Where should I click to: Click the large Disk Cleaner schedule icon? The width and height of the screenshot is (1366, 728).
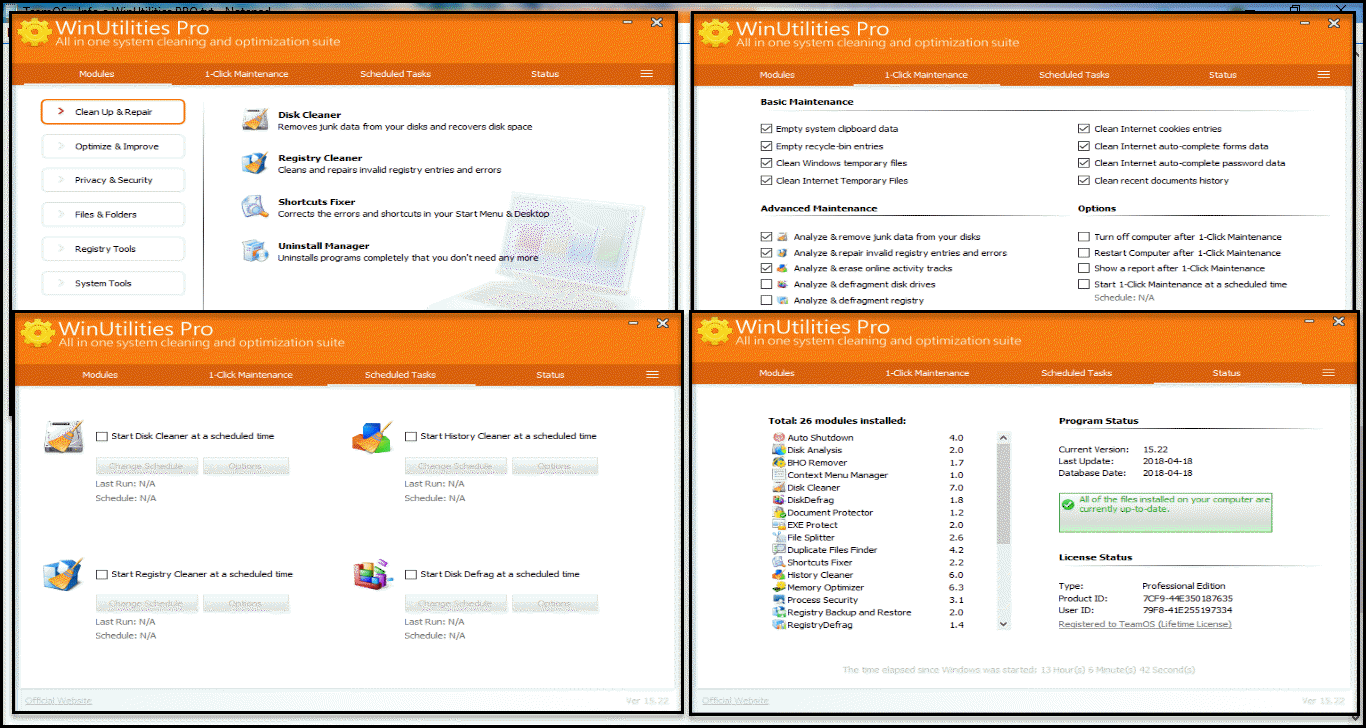(62, 437)
